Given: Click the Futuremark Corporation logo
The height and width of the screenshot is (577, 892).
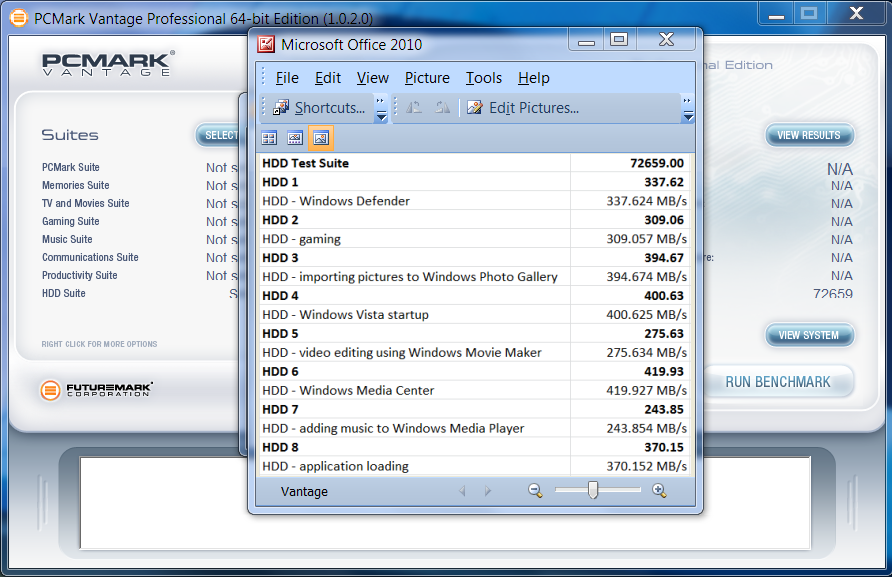Looking at the screenshot, I should 97,389.
